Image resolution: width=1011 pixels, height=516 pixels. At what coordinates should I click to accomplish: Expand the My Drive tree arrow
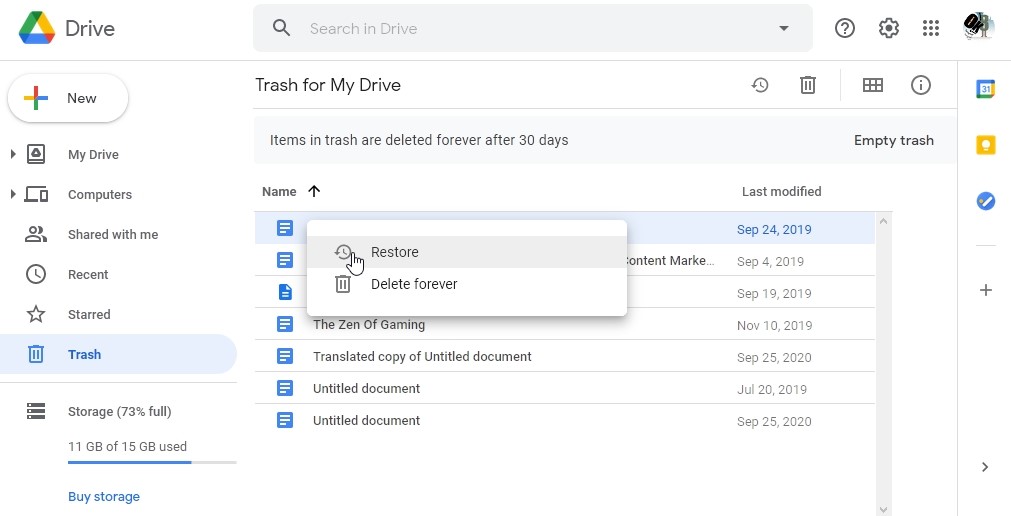point(13,154)
